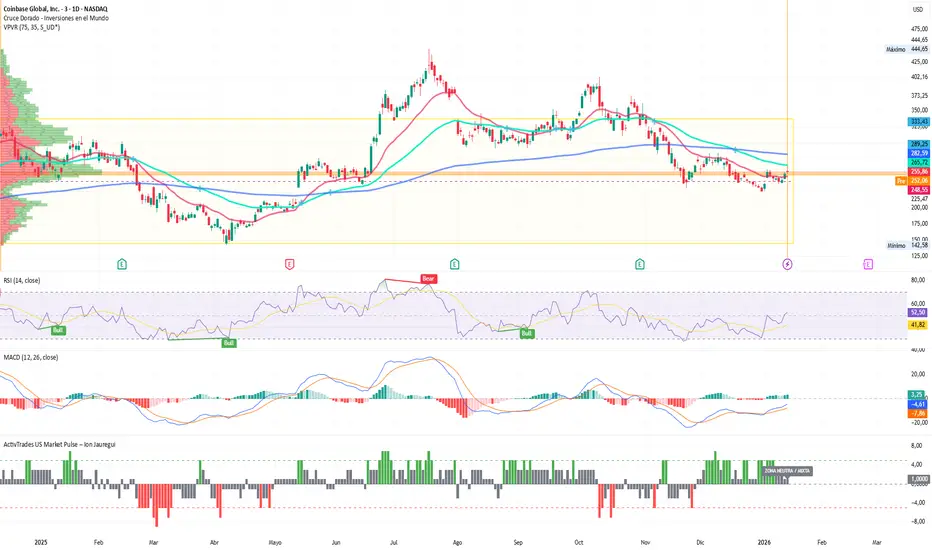The width and height of the screenshot is (932, 550).
Task: Click the 475,00 price axis tick
Action: (919, 29)
